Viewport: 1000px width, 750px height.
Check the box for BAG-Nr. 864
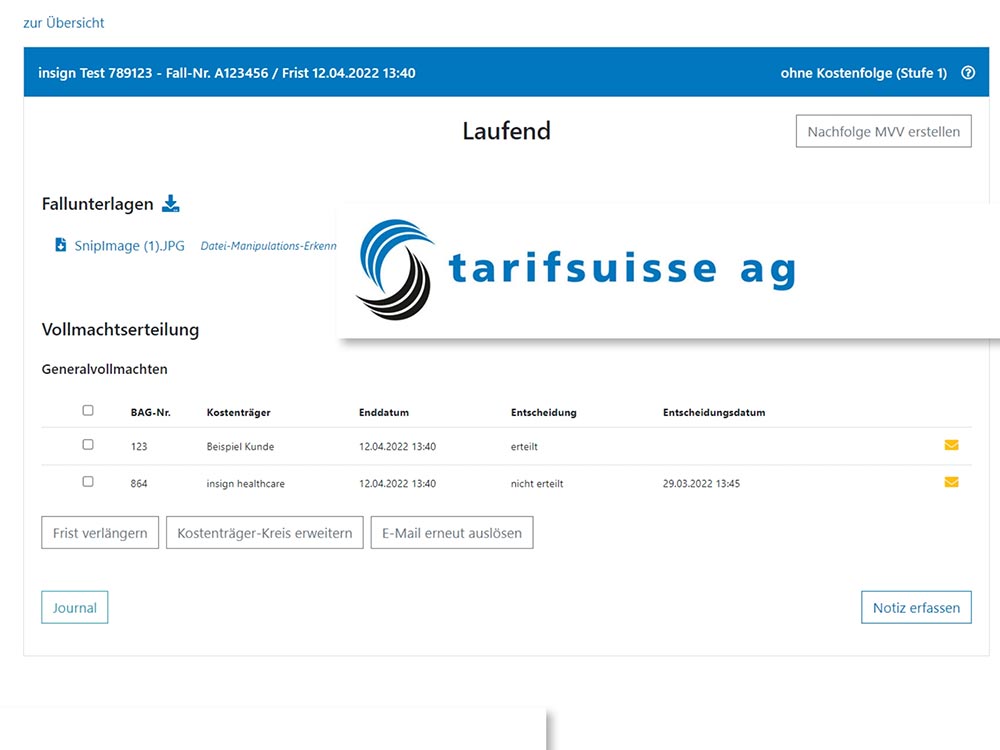88,482
